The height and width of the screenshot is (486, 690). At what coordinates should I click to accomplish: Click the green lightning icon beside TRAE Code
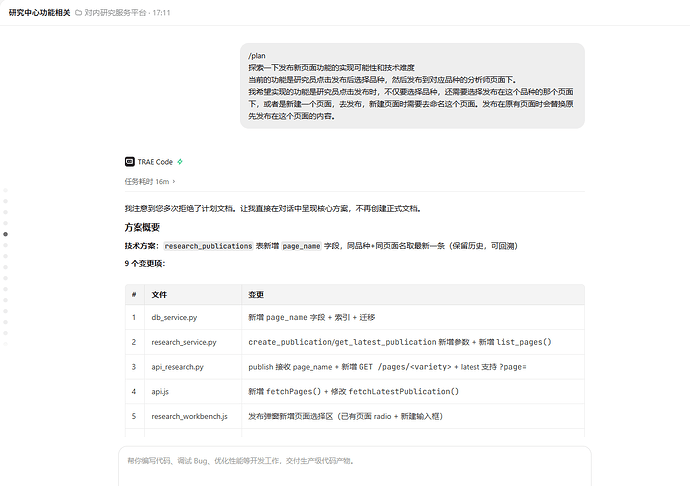180,162
